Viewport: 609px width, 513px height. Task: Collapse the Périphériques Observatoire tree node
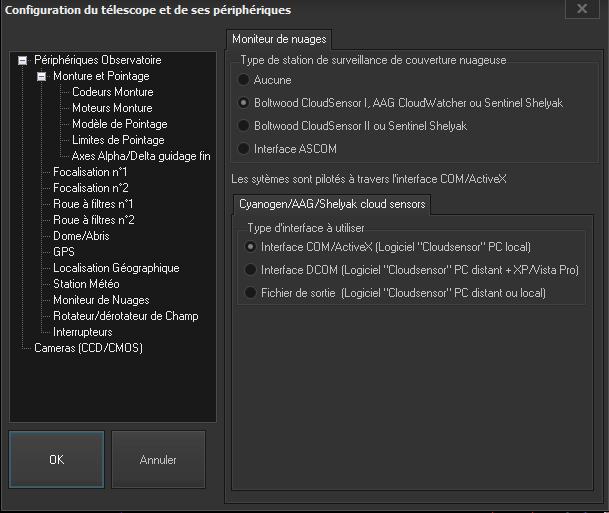tap(22, 60)
